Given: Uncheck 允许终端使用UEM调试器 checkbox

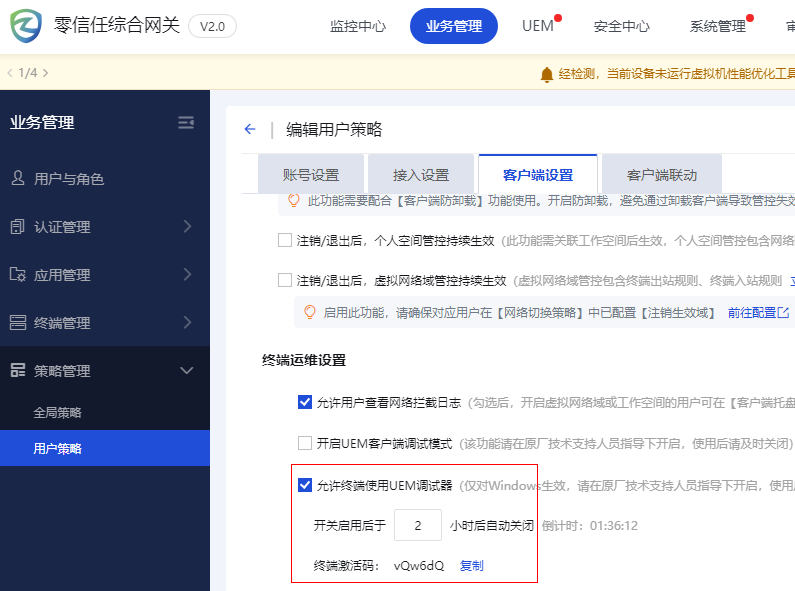Looking at the screenshot, I should coord(305,486).
